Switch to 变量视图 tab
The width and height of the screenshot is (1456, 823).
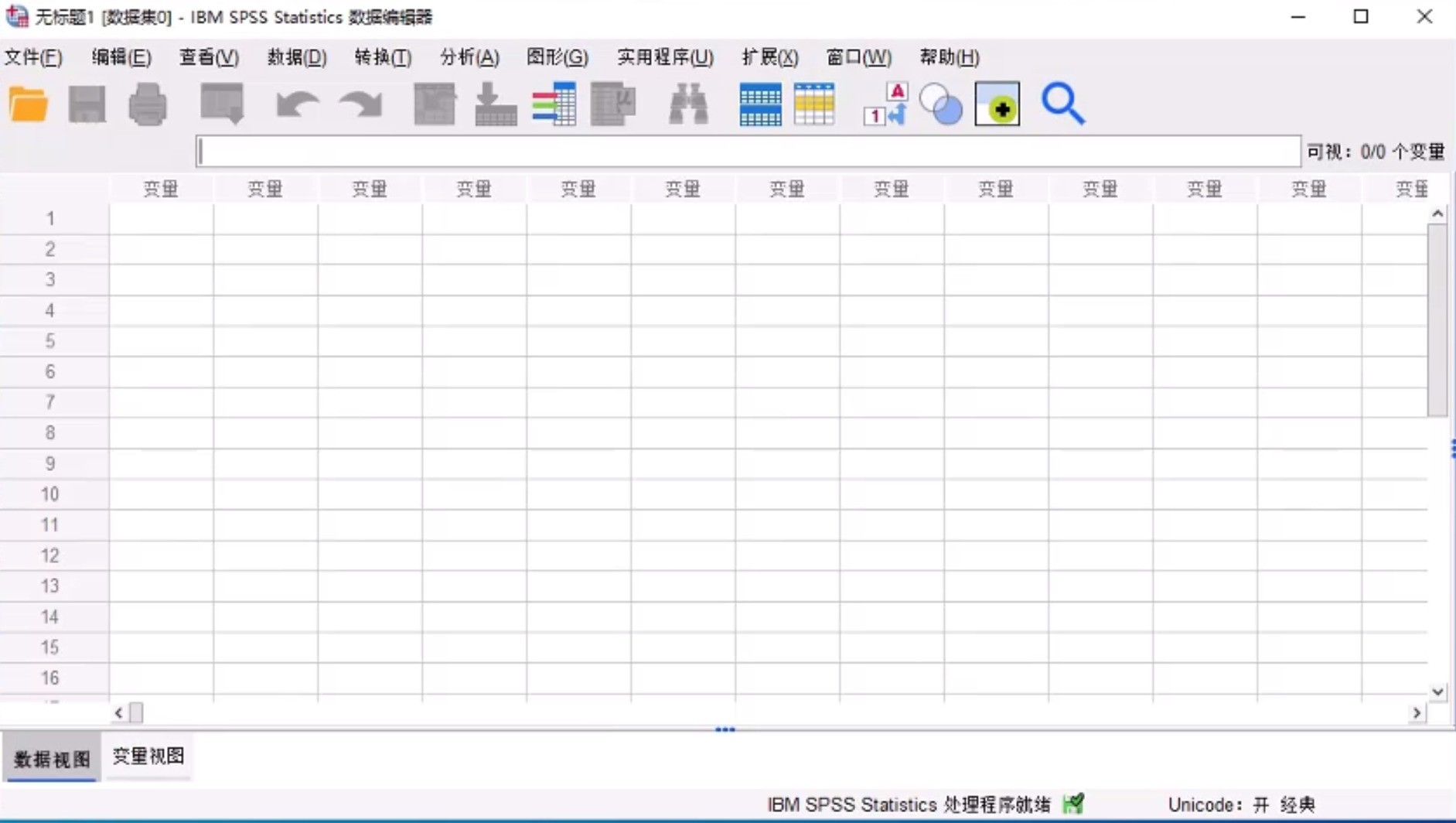(x=148, y=756)
